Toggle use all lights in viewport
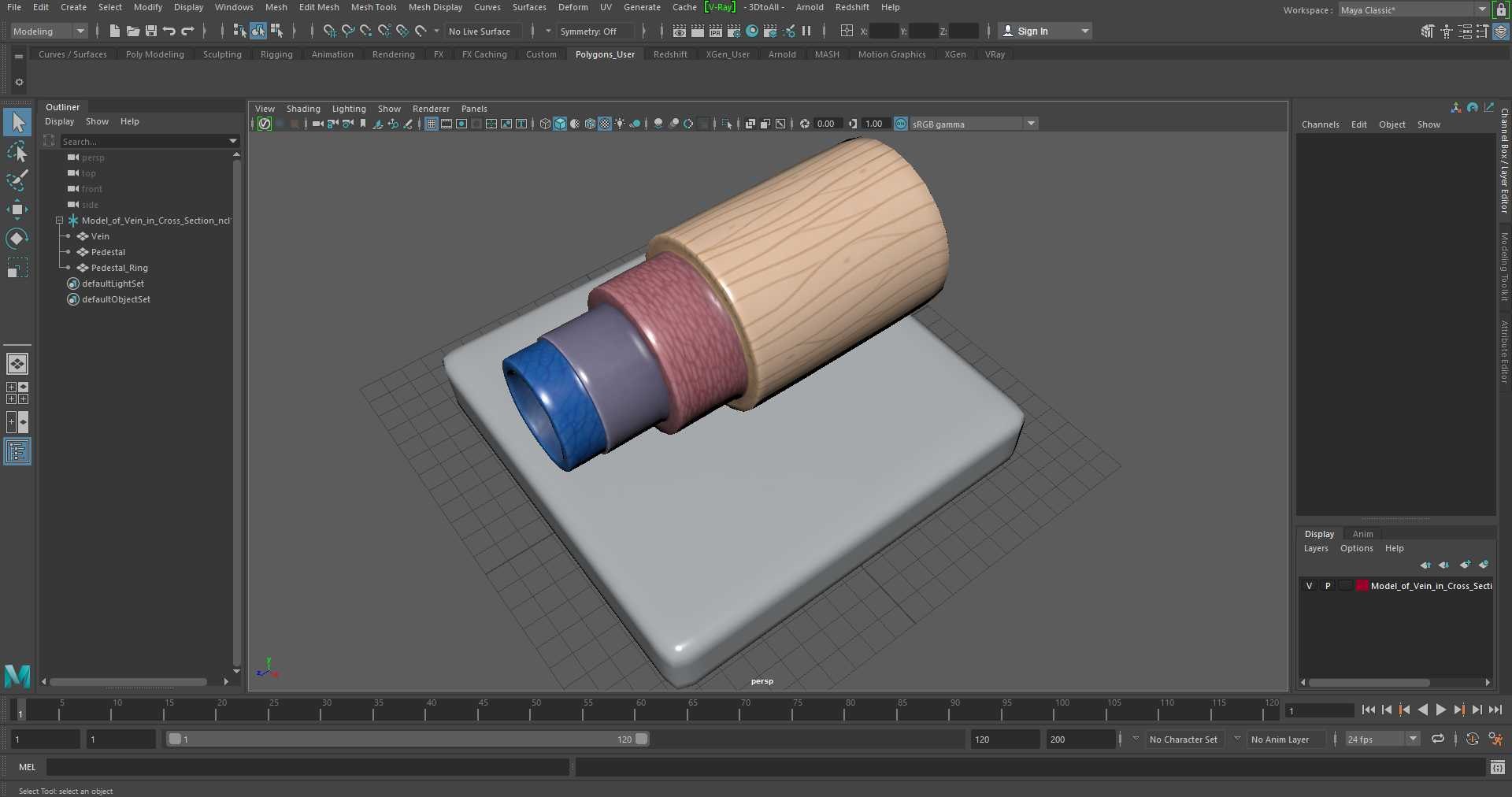 pyautogui.click(x=620, y=124)
